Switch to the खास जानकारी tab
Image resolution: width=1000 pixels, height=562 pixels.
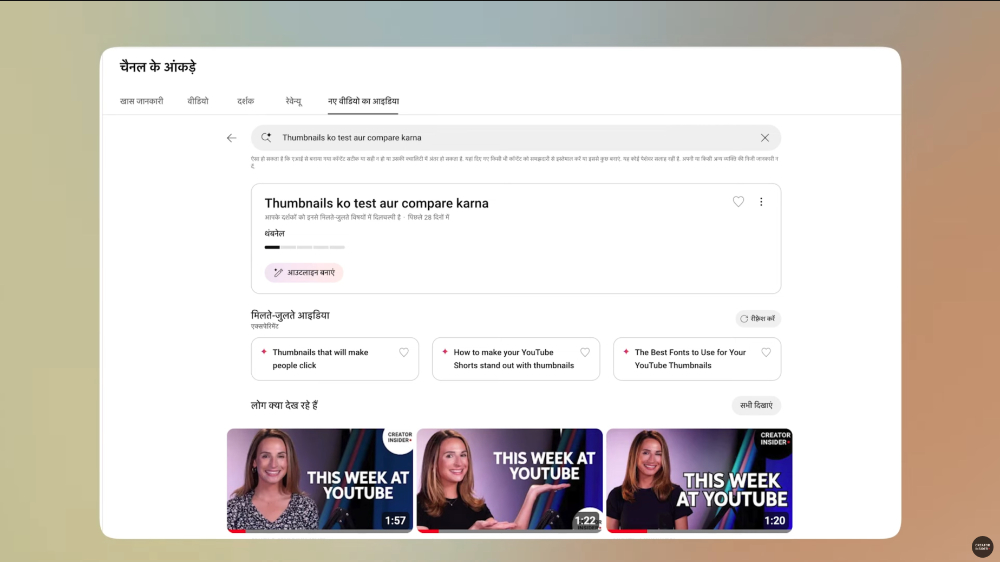point(142,101)
